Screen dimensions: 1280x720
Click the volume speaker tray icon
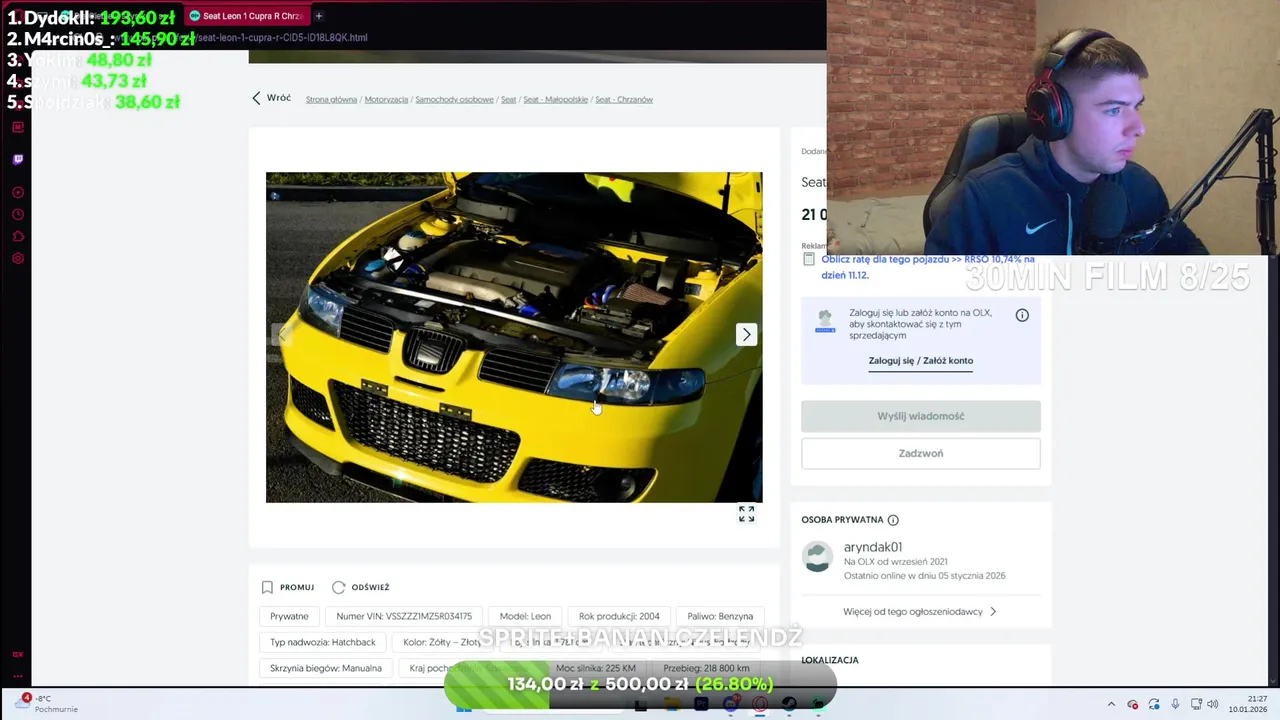1213,704
